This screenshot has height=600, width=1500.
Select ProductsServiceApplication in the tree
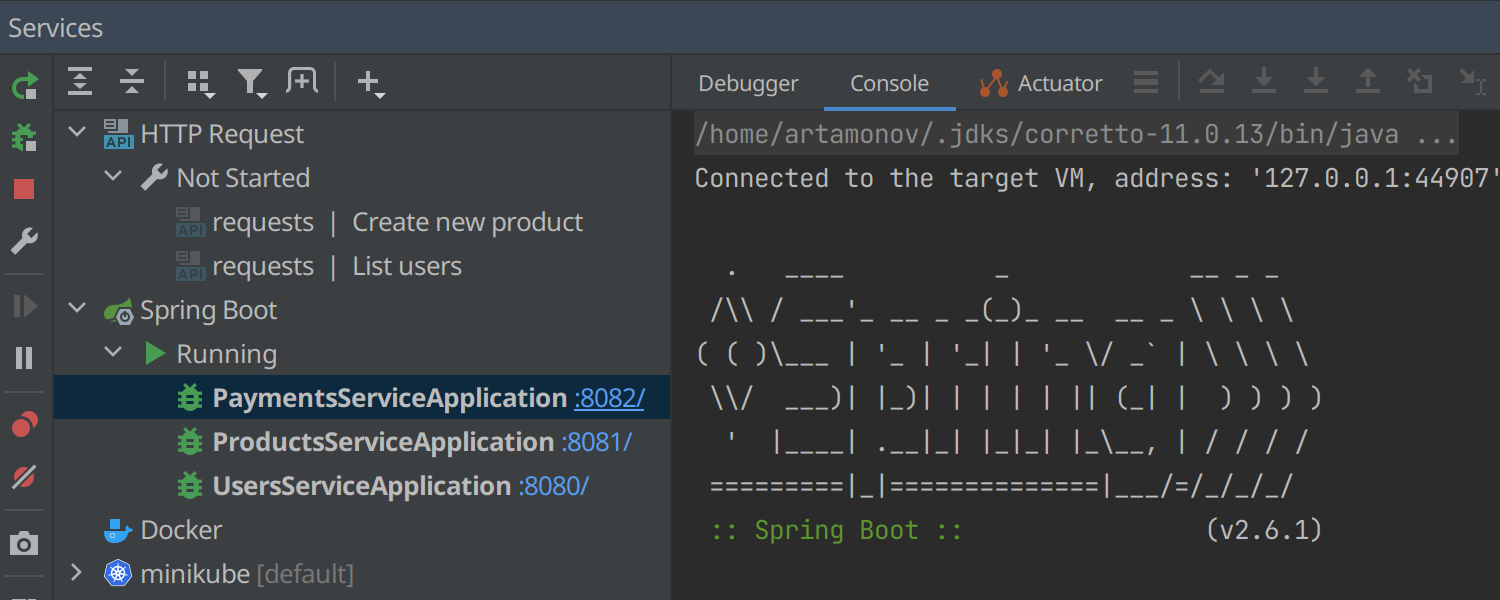coord(383,442)
